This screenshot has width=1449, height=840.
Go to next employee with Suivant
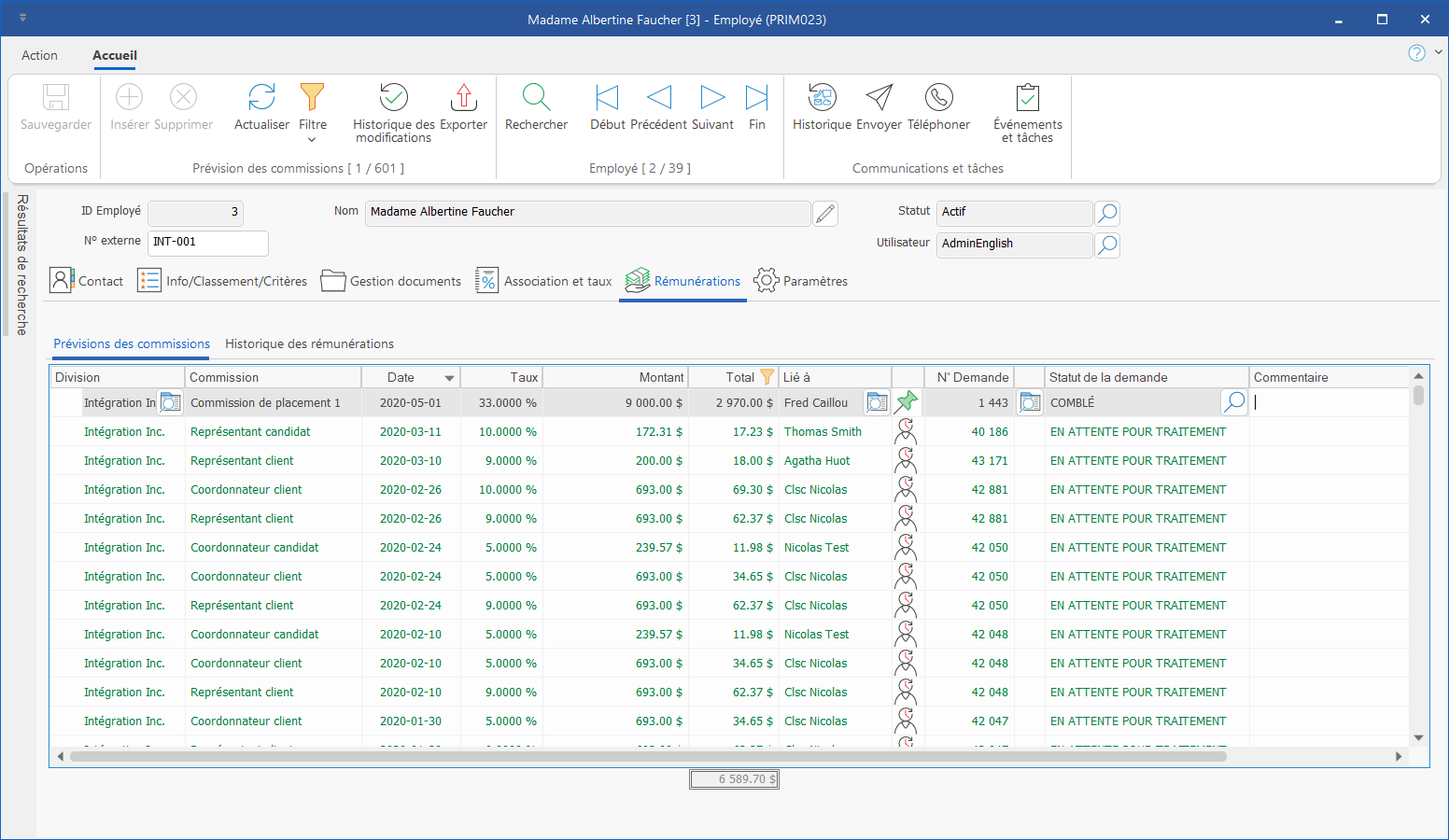point(712,98)
